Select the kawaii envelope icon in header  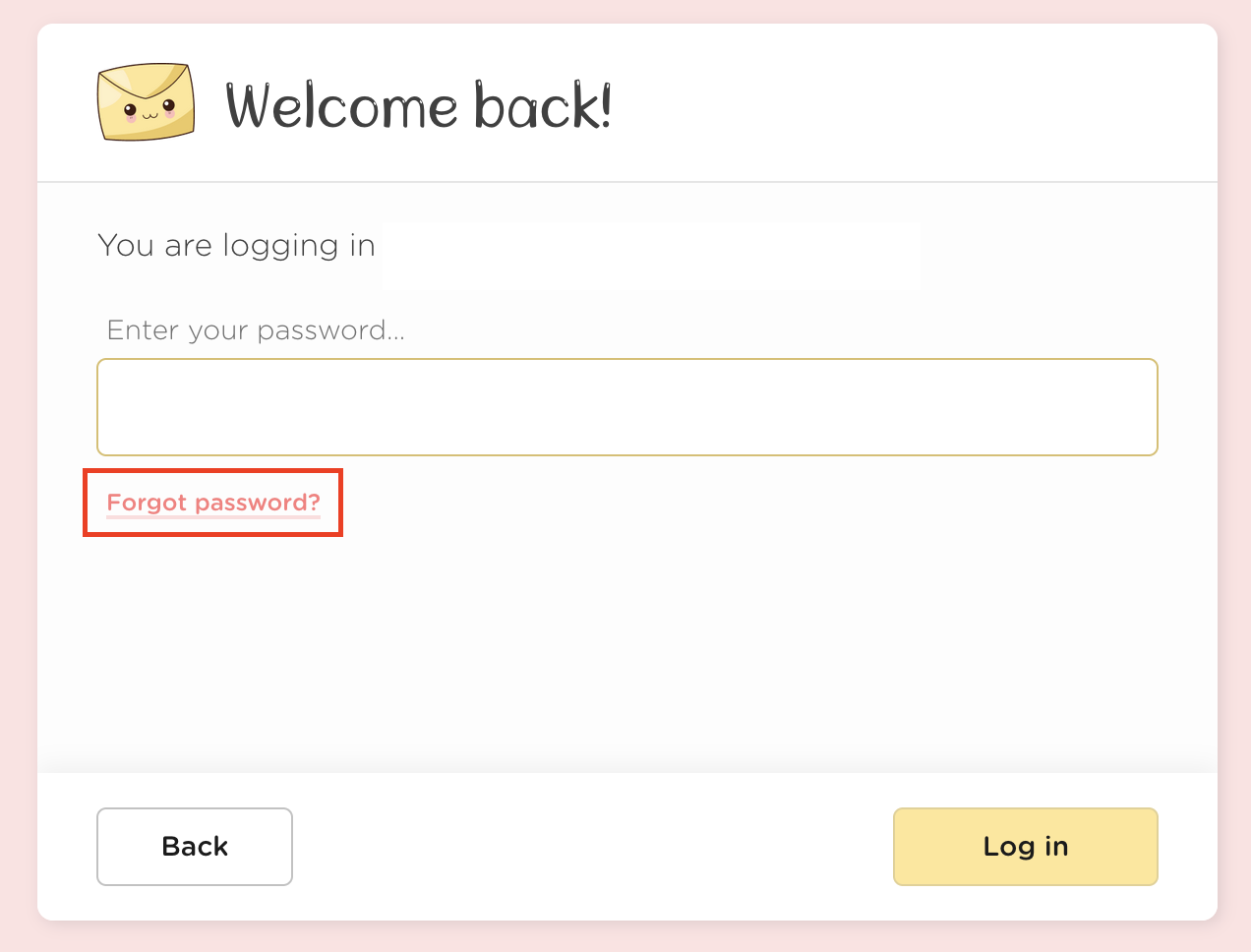pos(146,102)
